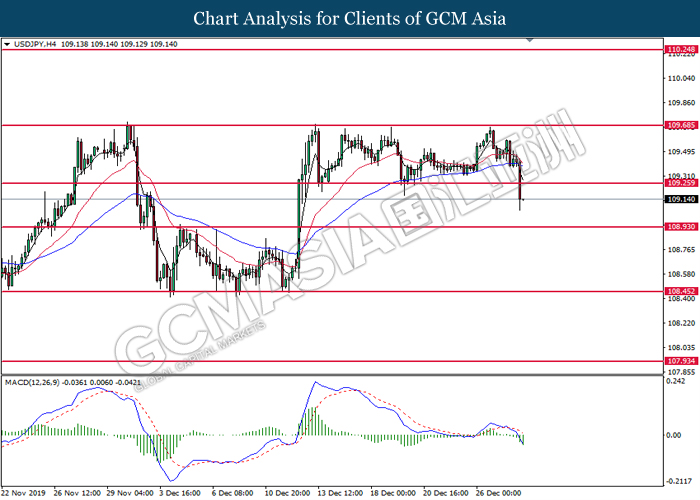700x500 pixels.
Task: Select the 110.248 resistance level label
Action: coord(681,49)
